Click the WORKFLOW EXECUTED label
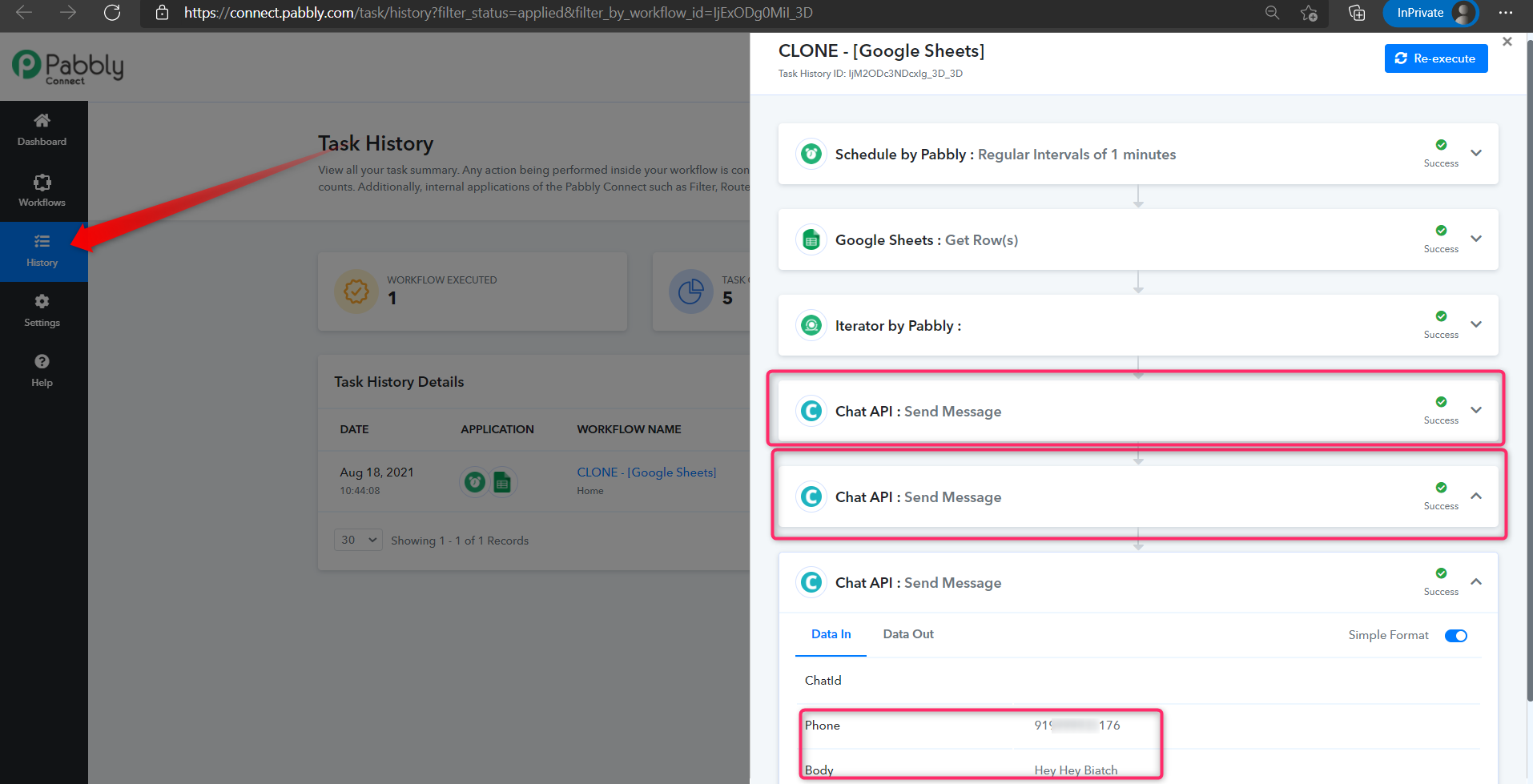The height and width of the screenshot is (784, 1533). [x=442, y=280]
